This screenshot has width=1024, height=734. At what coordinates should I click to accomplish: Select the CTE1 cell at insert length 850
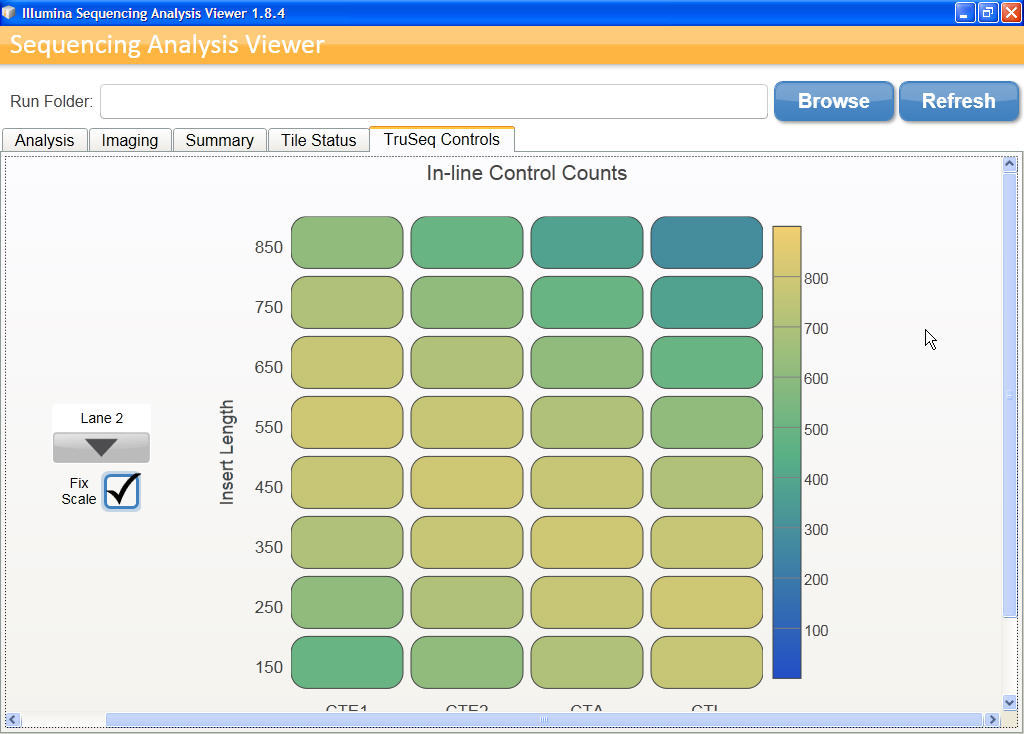347,242
